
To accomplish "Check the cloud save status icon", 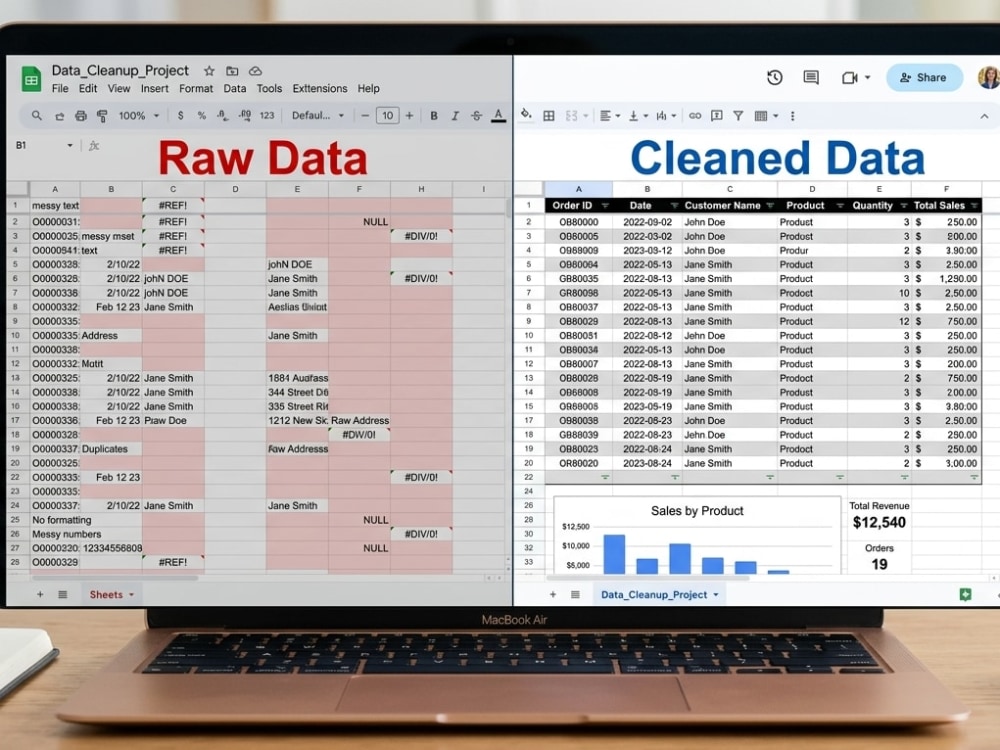I will (255, 71).
